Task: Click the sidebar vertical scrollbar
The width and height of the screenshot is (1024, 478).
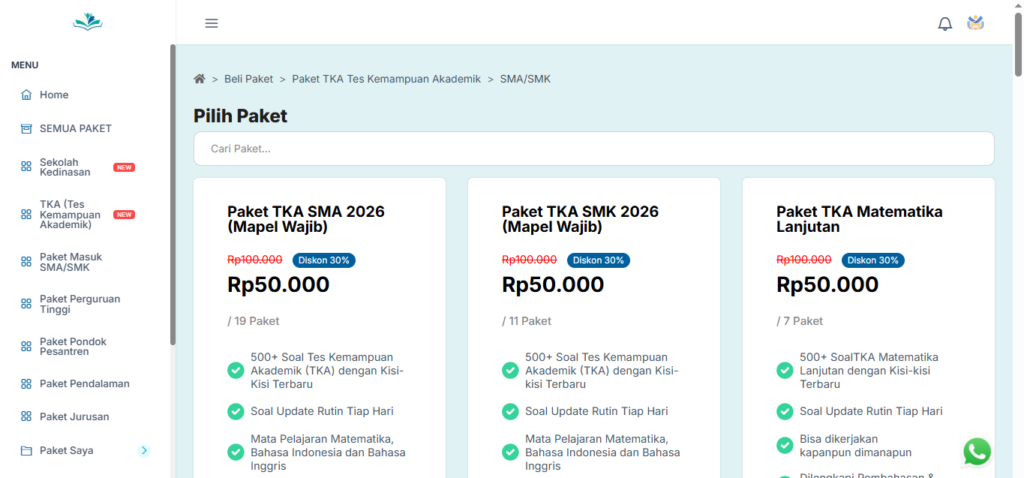Action: coord(173,195)
